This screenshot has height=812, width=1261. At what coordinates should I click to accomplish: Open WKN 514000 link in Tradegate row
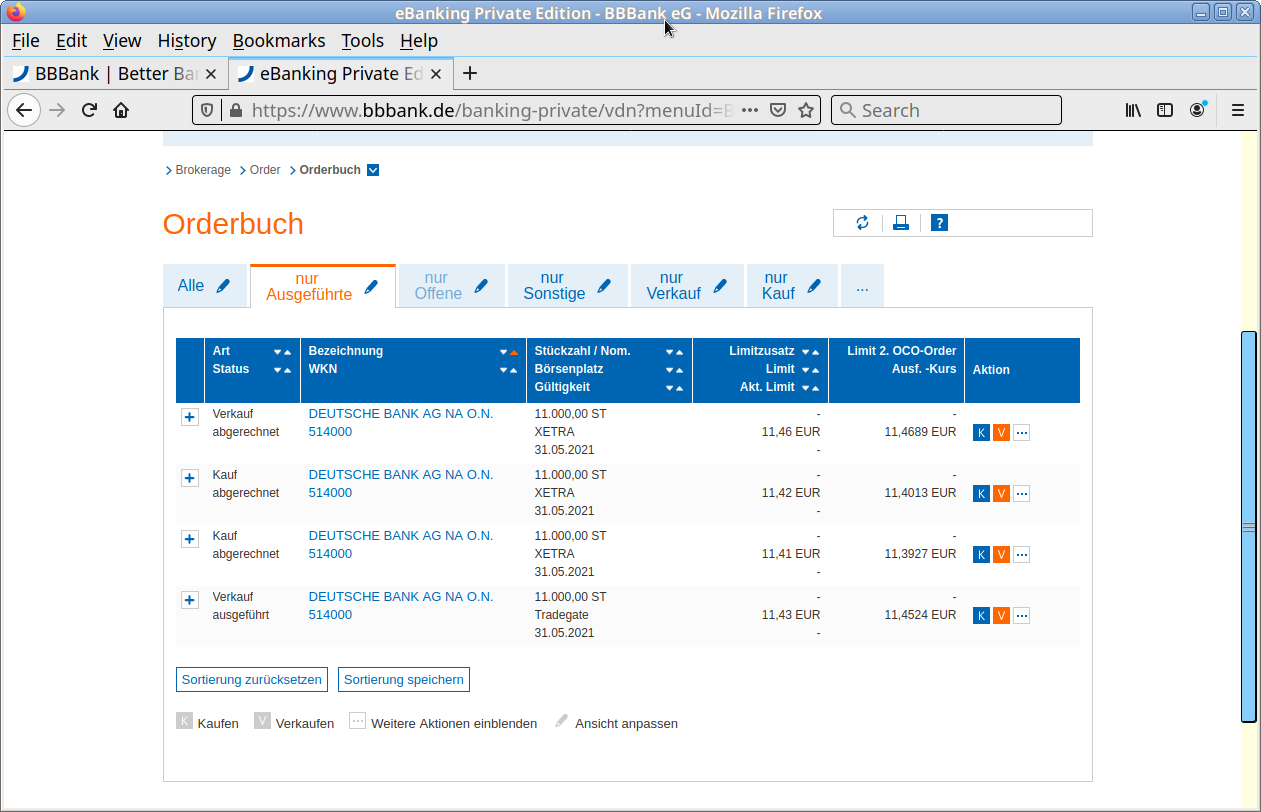click(x=330, y=615)
